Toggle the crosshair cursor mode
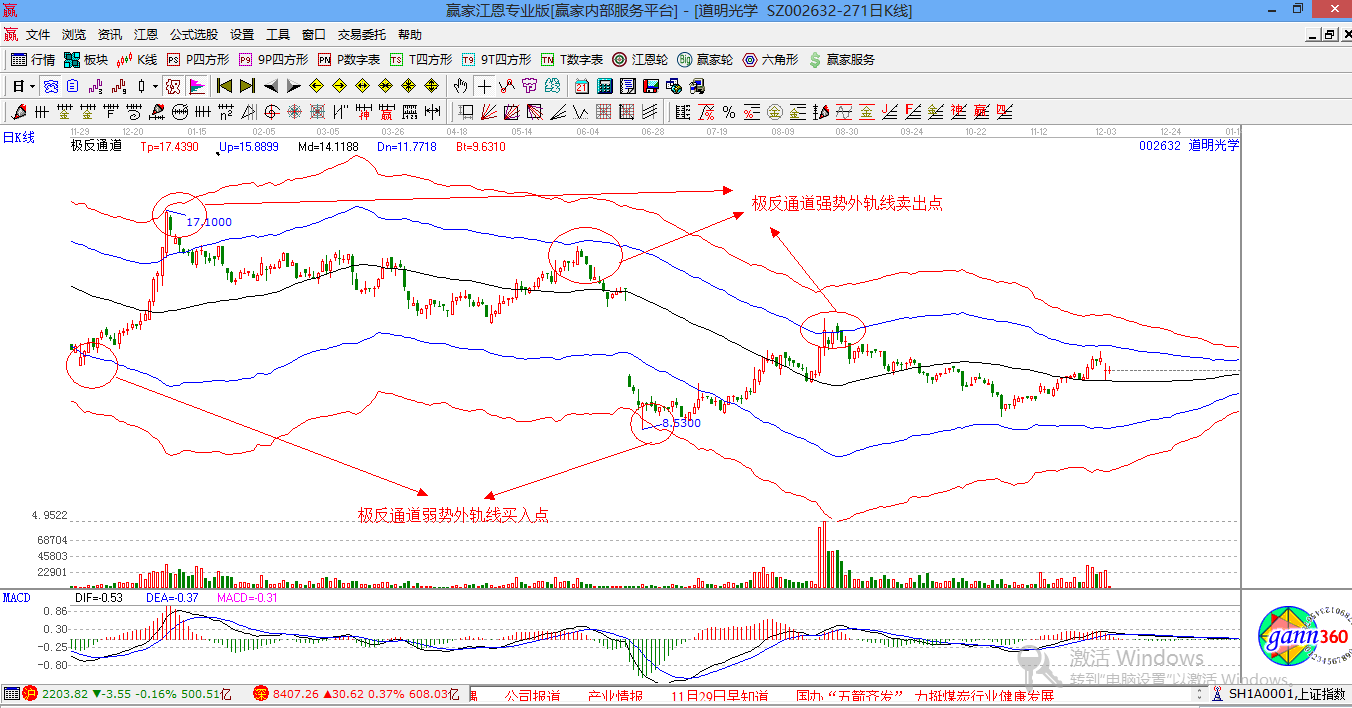The height and width of the screenshot is (708, 1352). [x=484, y=86]
